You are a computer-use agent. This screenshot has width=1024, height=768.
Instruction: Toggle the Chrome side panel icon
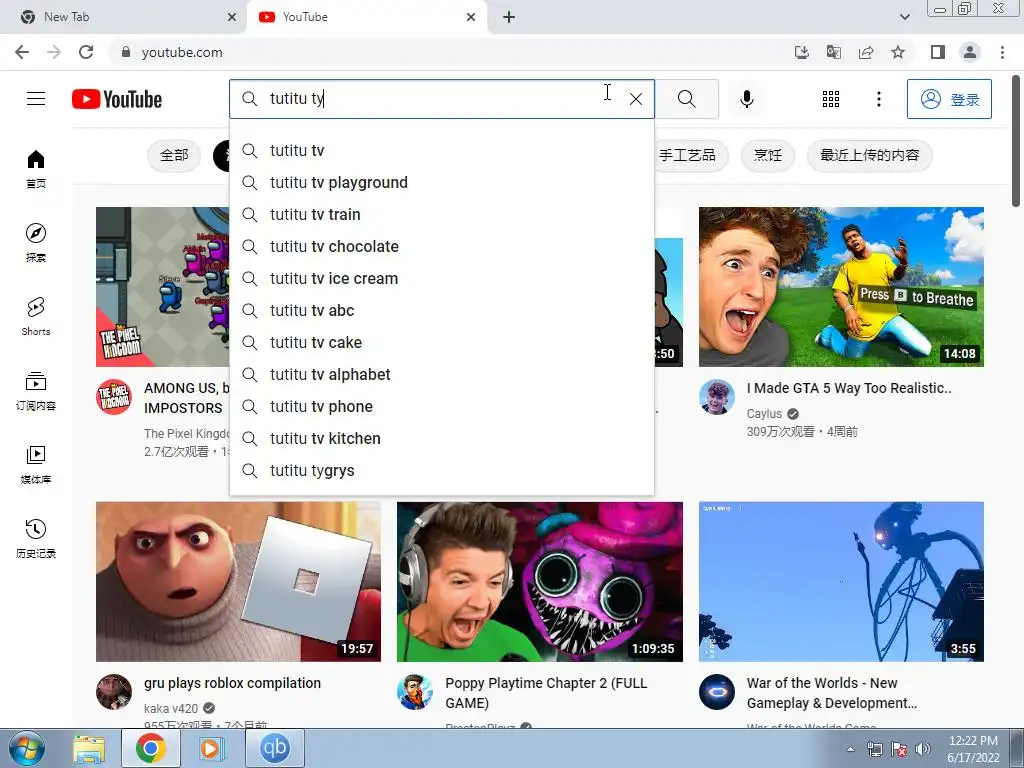click(938, 52)
